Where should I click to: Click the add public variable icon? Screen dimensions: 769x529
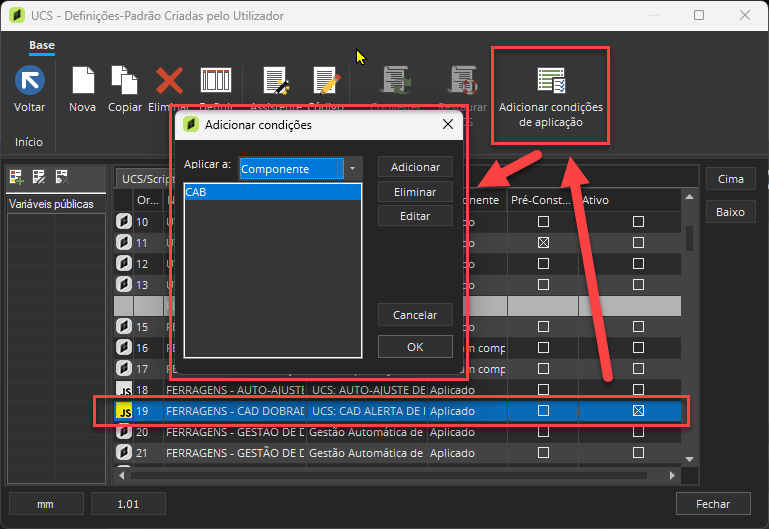coord(16,177)
